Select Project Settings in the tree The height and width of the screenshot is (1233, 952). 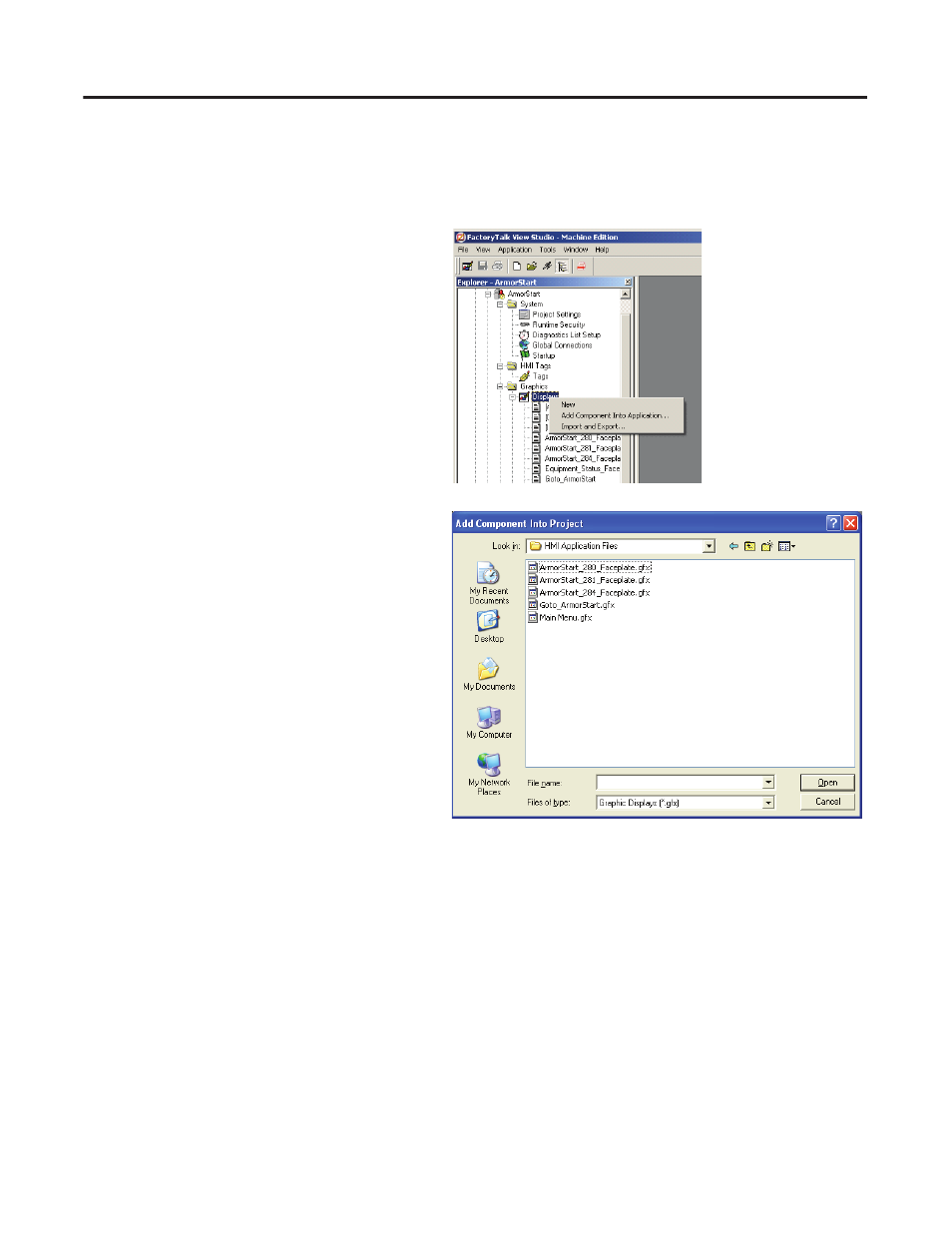[x=556, y=314]
